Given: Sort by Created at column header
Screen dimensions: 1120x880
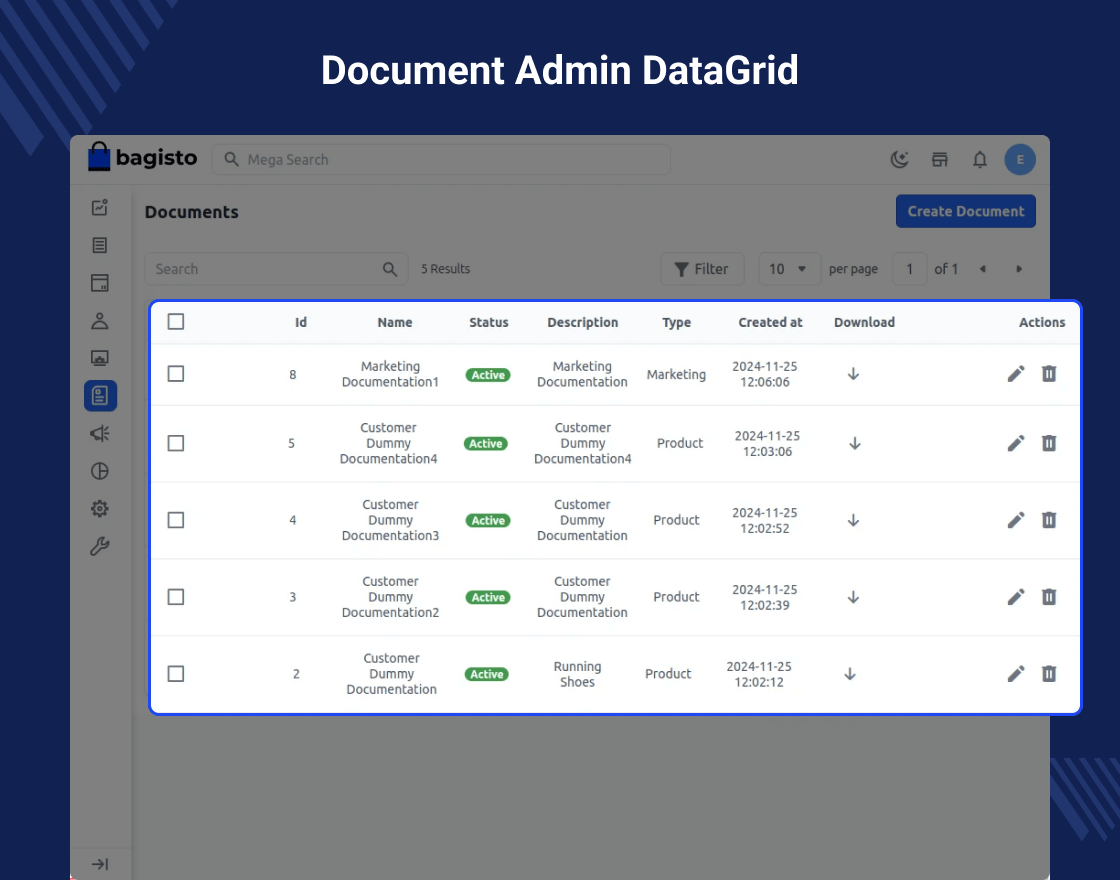Looking at the screenshot, I should coord(770,322).
